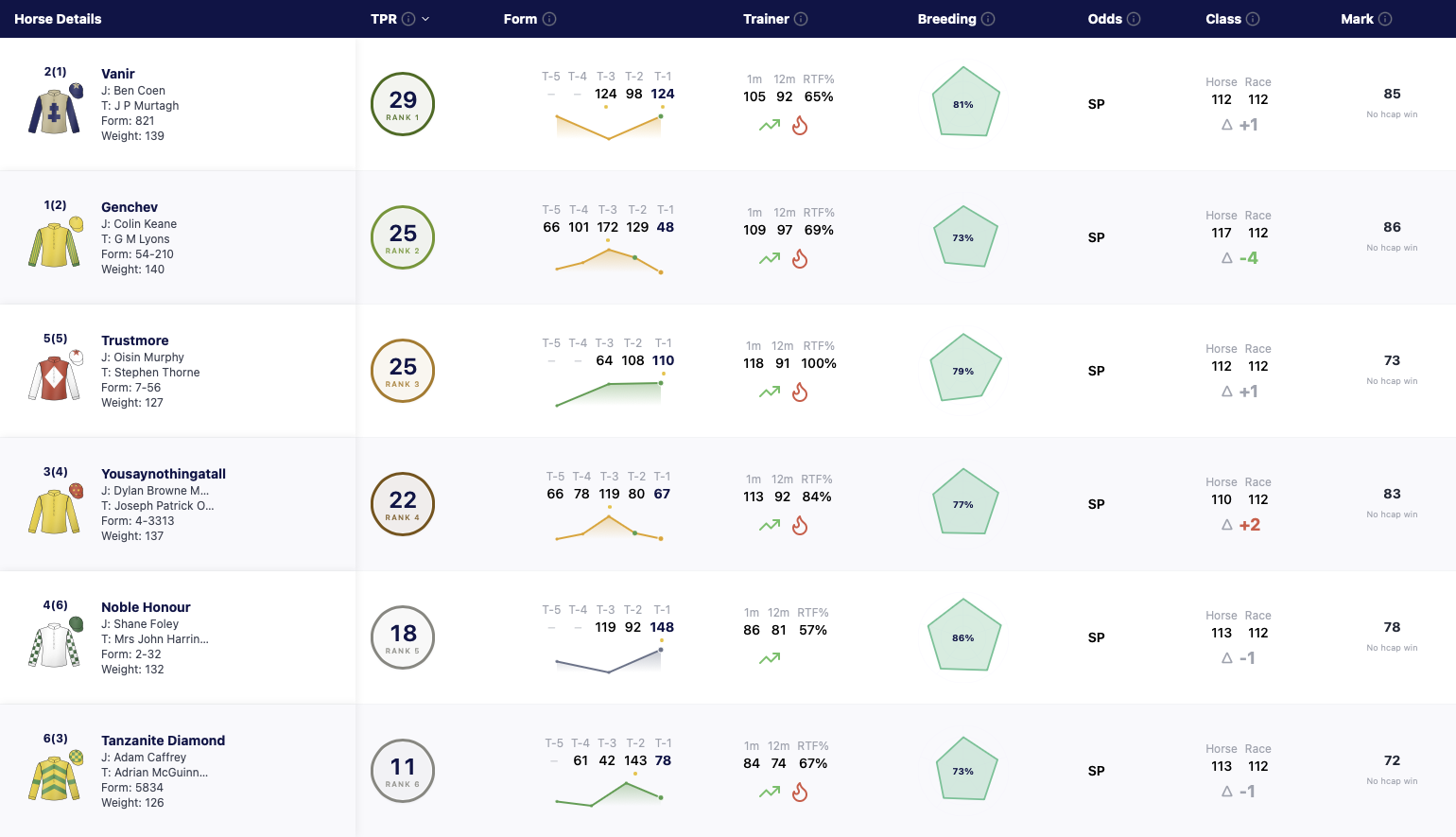Open the Genchev horse name link
Image resolution: width=1456 pixels, height=837 pixels.
pos(130,207)
